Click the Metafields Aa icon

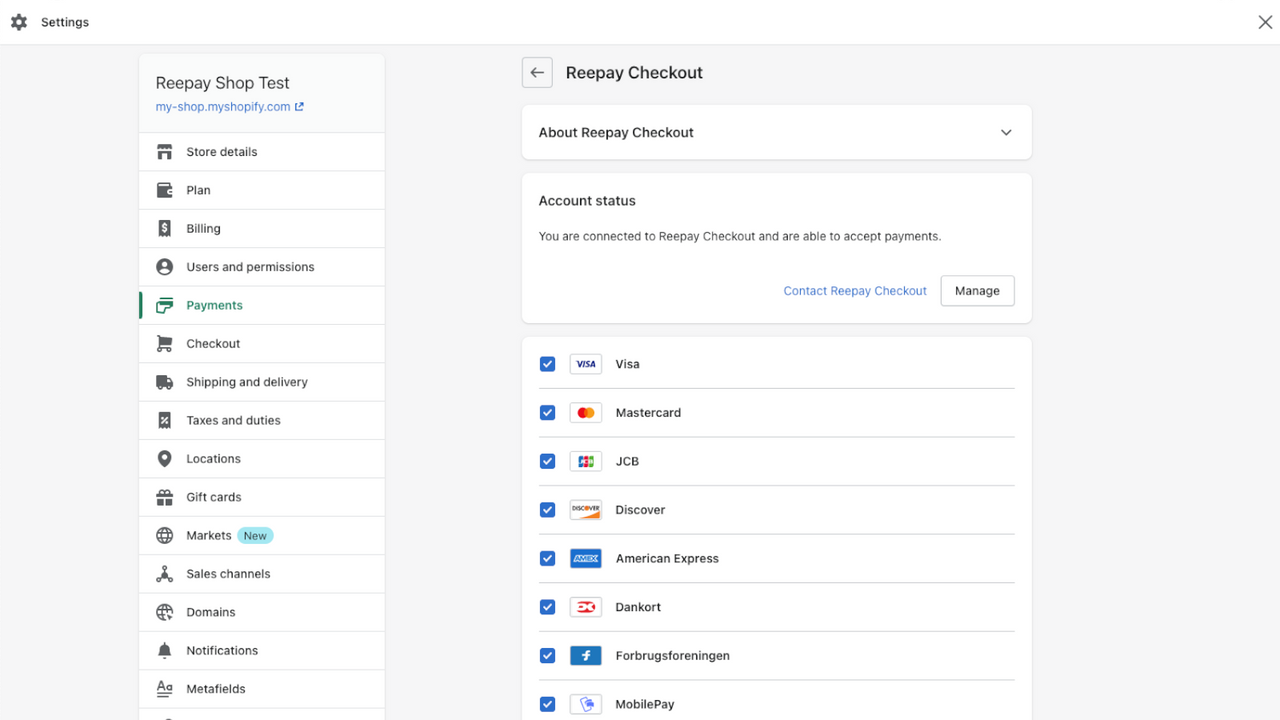click(165, 689)
